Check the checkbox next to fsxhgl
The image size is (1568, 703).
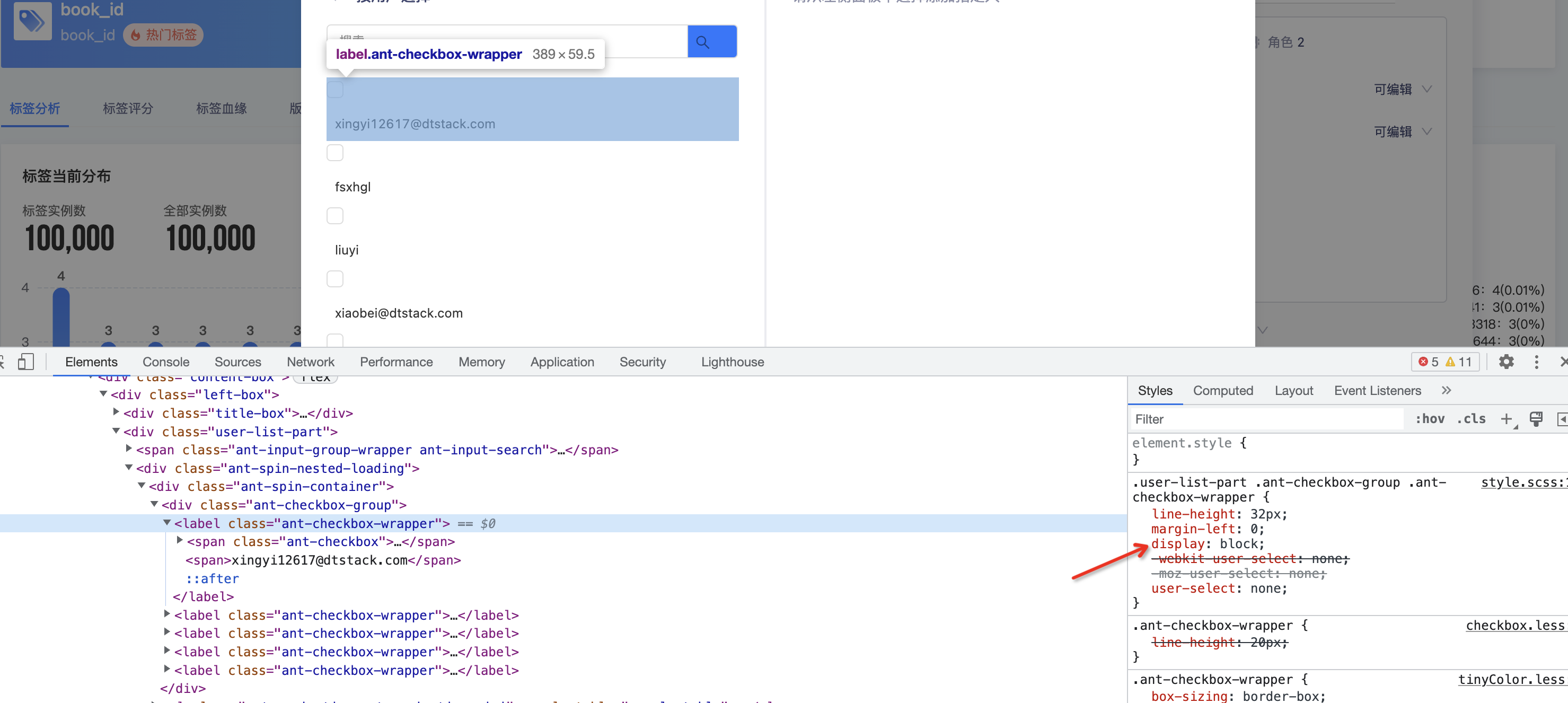point(335,152)
